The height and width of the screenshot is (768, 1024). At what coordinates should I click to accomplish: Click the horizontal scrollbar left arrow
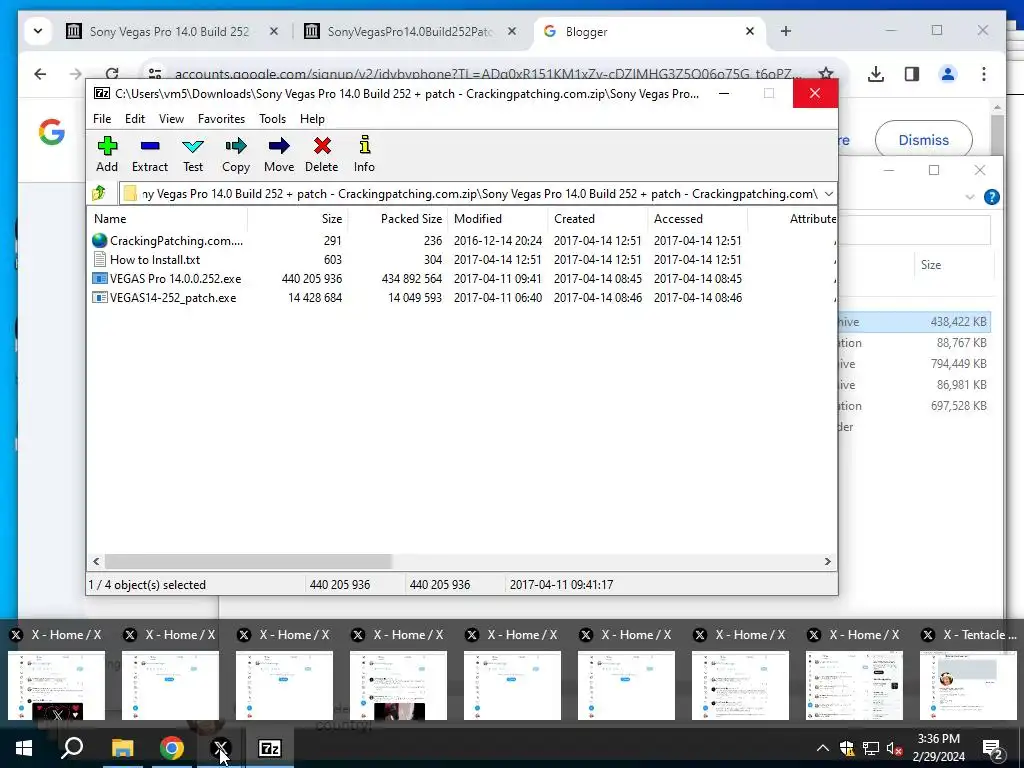click(x=96, y=561)
